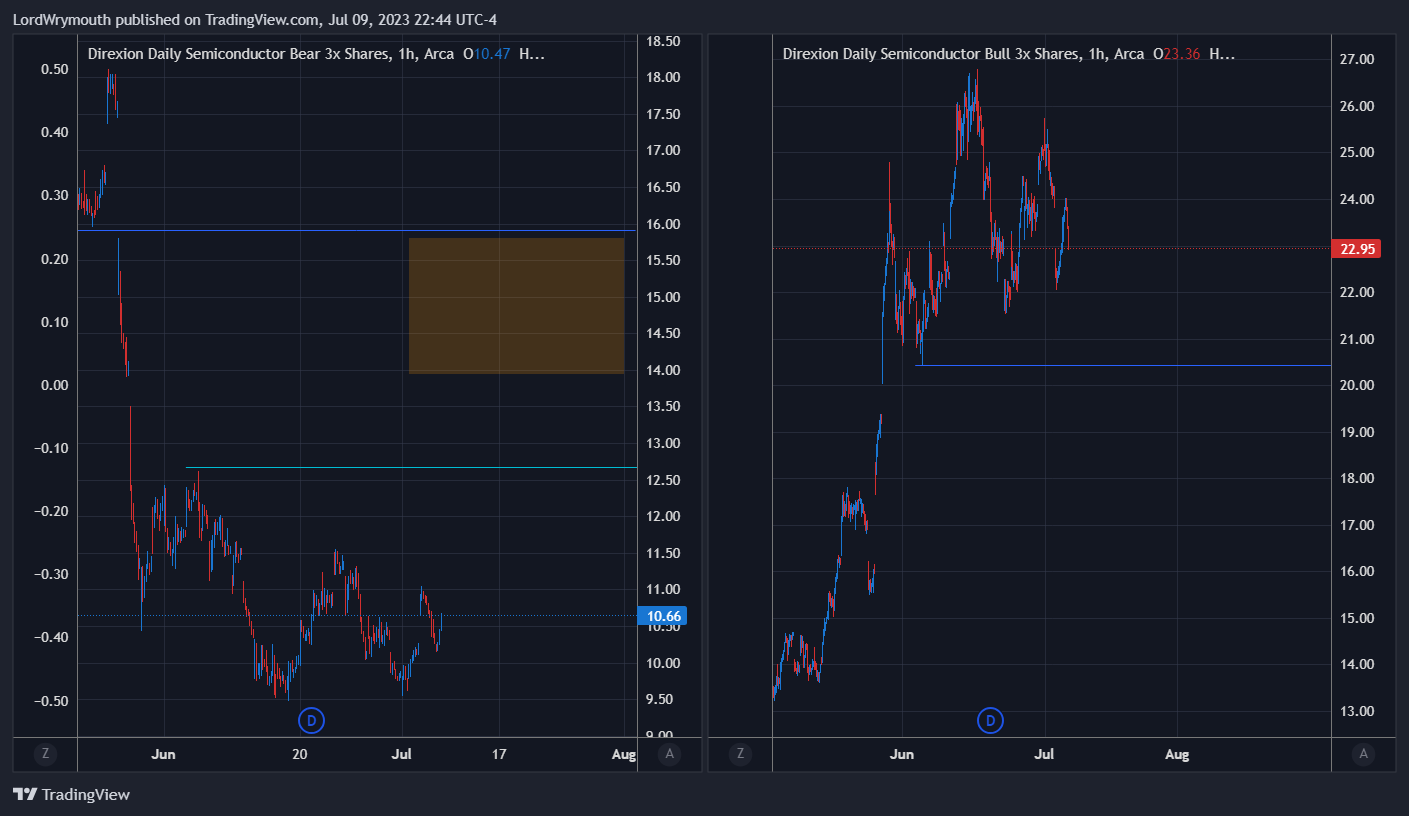The width and height of the screenshot is (1409, 816).
Task: Click the 0.25 region label 0.20 on left scale
Action: tap(55, 259)
